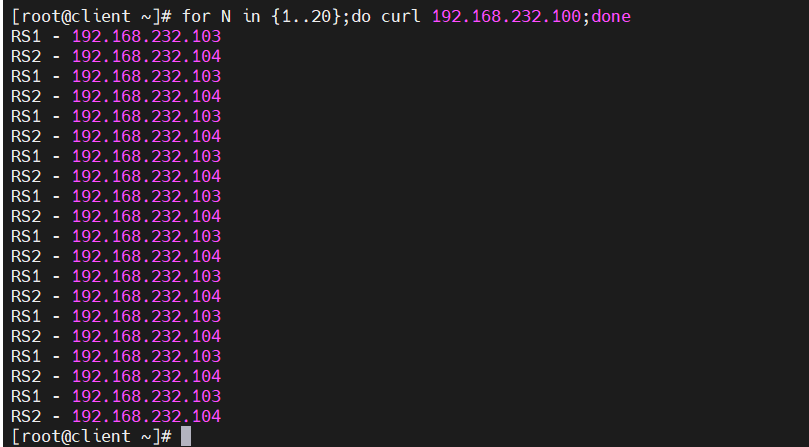This screenshot has height=447, width=809.
Task: Click the first RS2 - 192.168.232.104 output line
Action: click(x=116, y=56)
